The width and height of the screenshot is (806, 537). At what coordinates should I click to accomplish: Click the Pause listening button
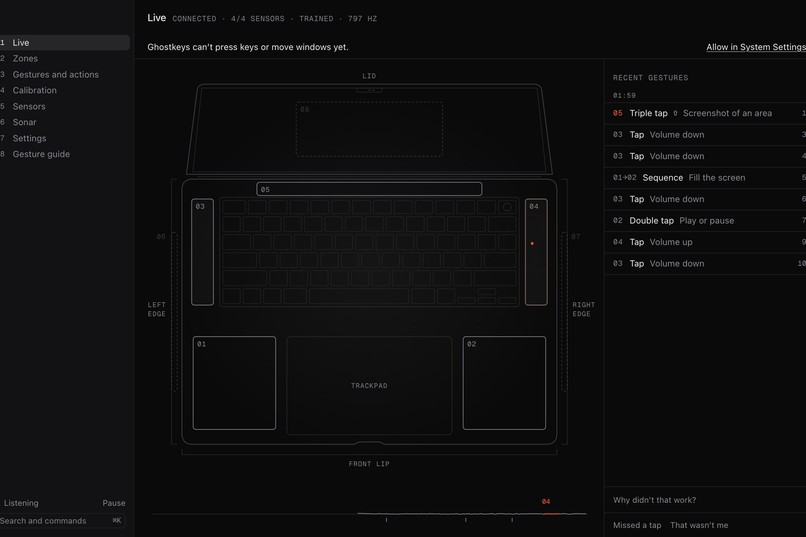tap(114, 503)
